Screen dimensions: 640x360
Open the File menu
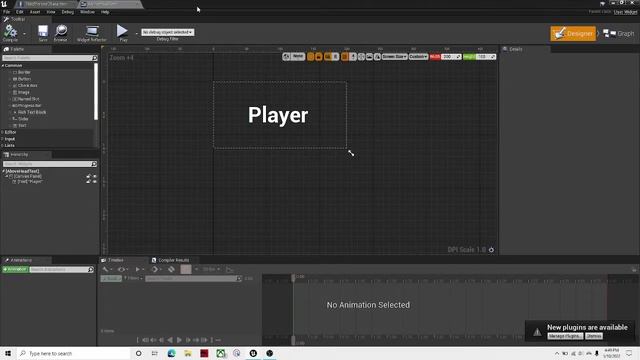7,12
